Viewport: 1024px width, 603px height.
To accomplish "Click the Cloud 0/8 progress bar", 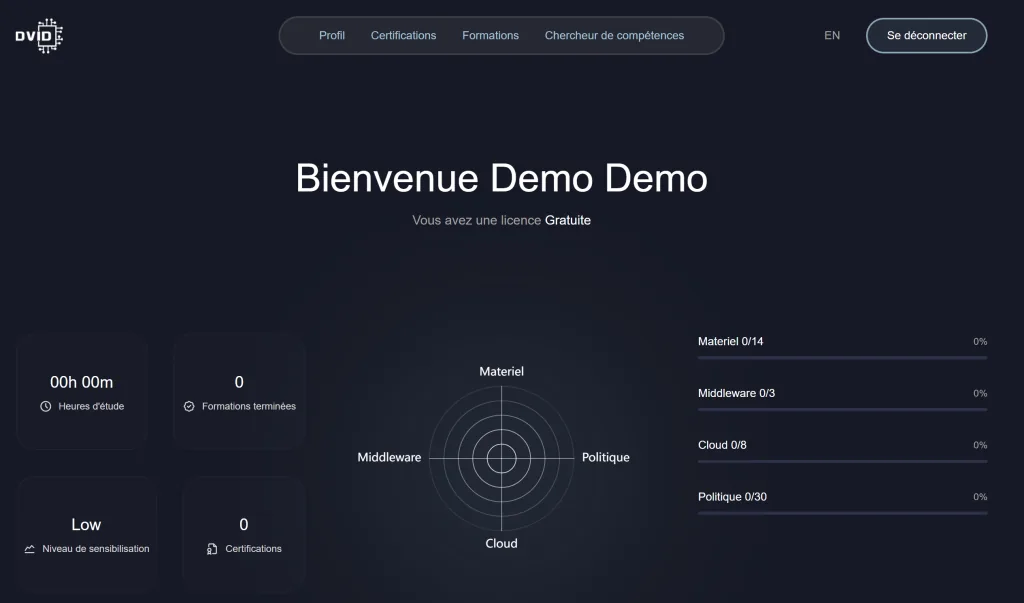I will (x=842, y=461).
